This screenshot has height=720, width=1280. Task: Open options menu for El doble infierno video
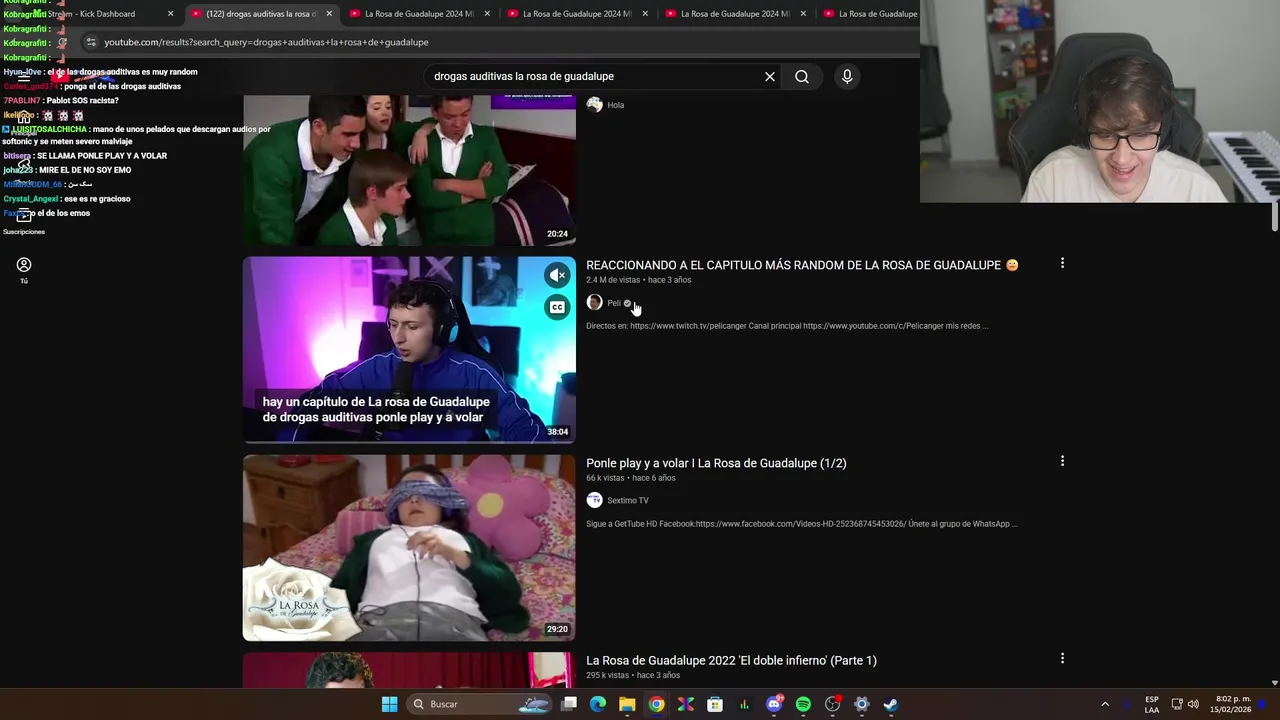(x=1062, y=658)
